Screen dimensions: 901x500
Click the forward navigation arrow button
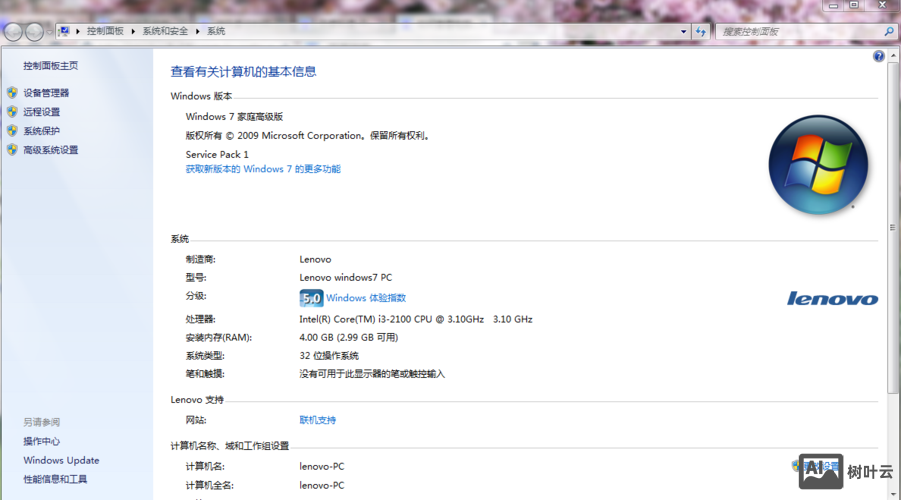click(35, 32)
